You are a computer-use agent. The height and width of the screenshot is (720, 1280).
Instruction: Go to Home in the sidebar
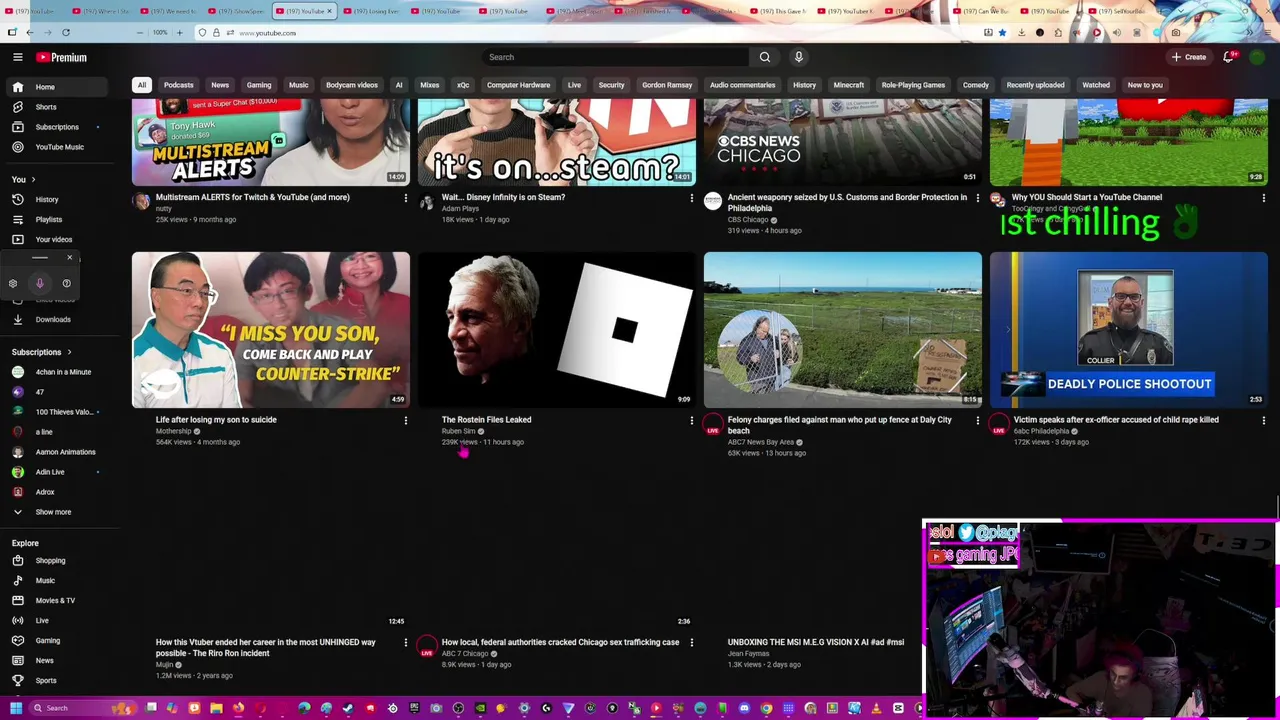[56, 87]
